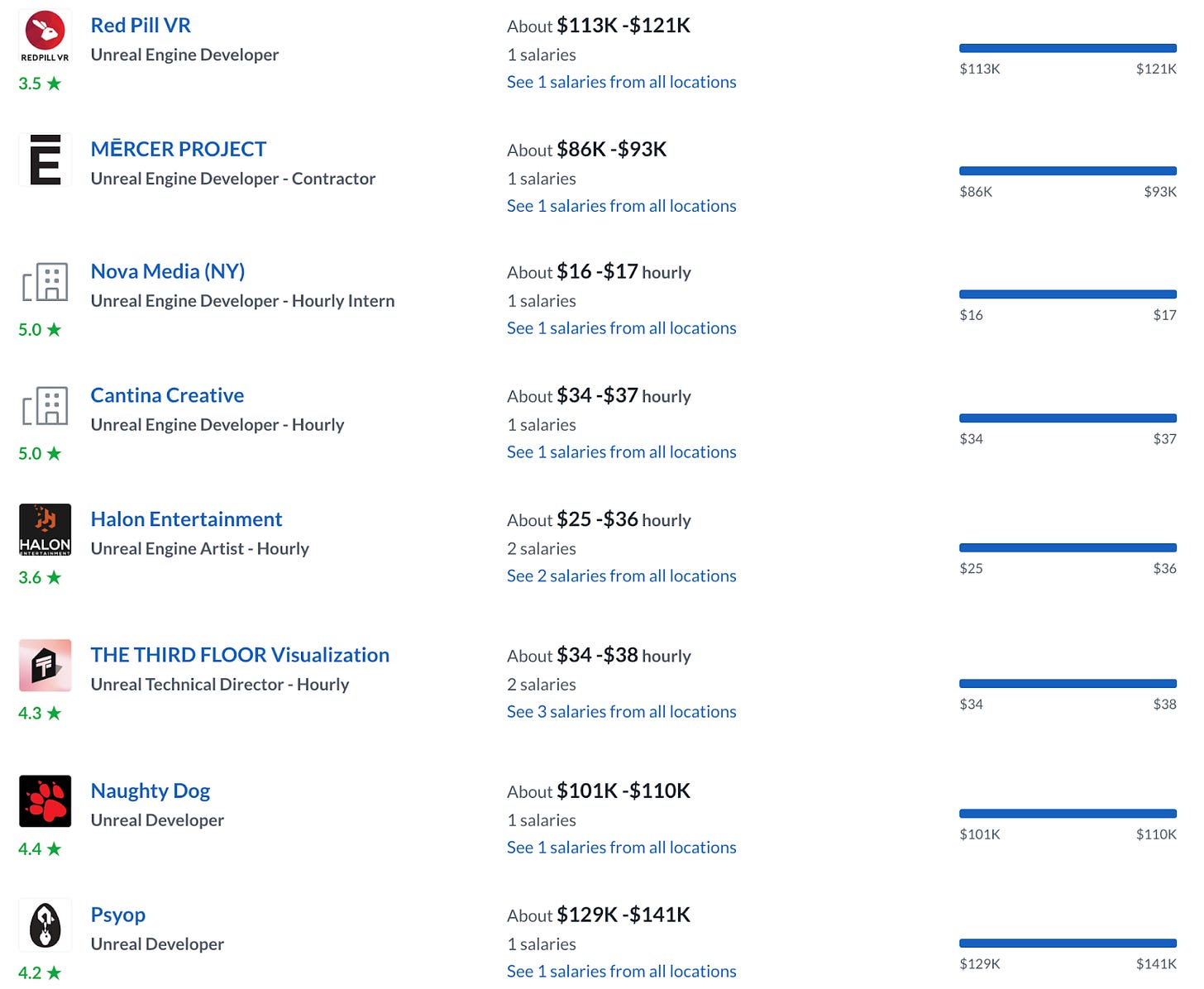Open the Halon Entertainment logo
This screenshot has height=989, width=1204.
point(45,530)
